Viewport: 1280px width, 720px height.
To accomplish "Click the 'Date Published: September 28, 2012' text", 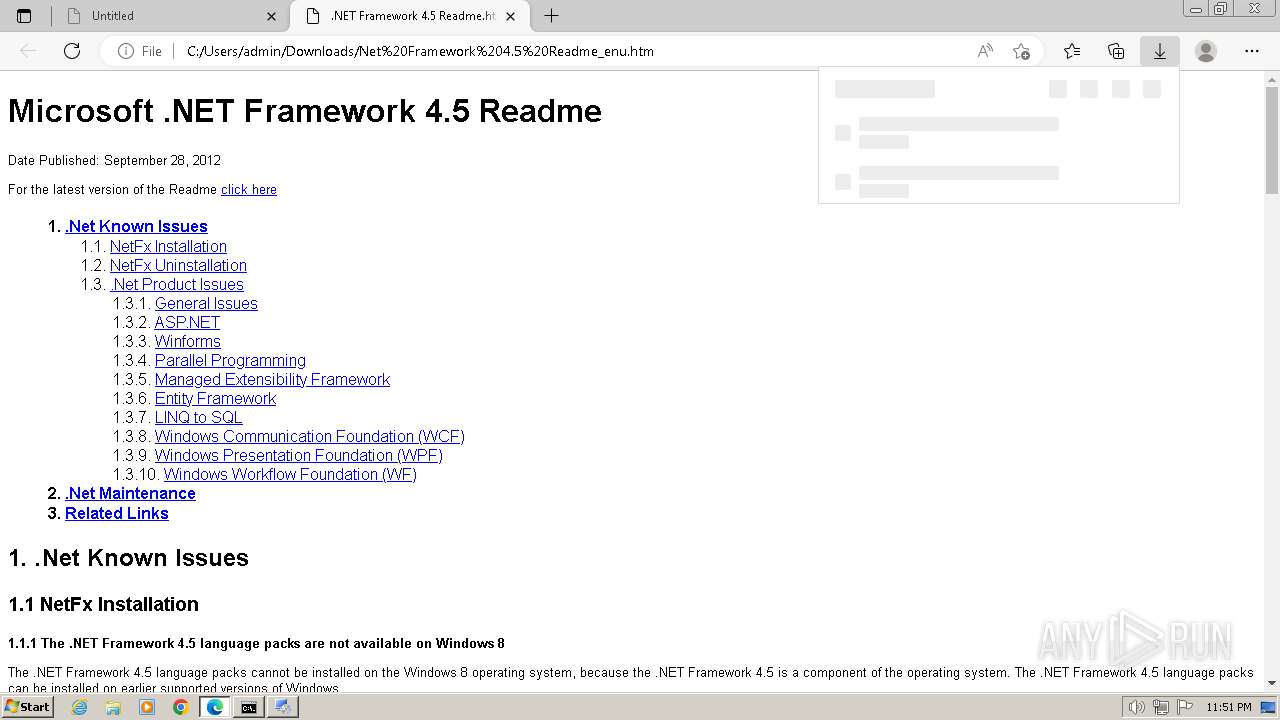I will (114, 160).
